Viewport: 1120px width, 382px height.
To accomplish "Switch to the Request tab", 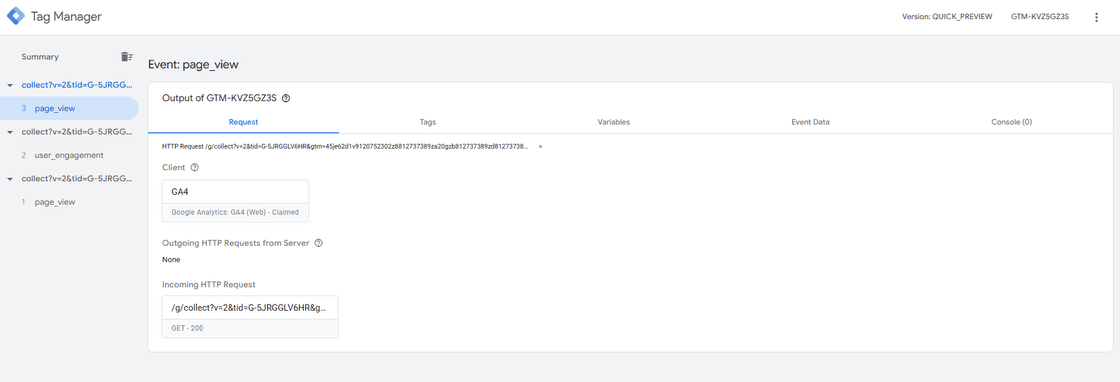I will click(244, 122).
